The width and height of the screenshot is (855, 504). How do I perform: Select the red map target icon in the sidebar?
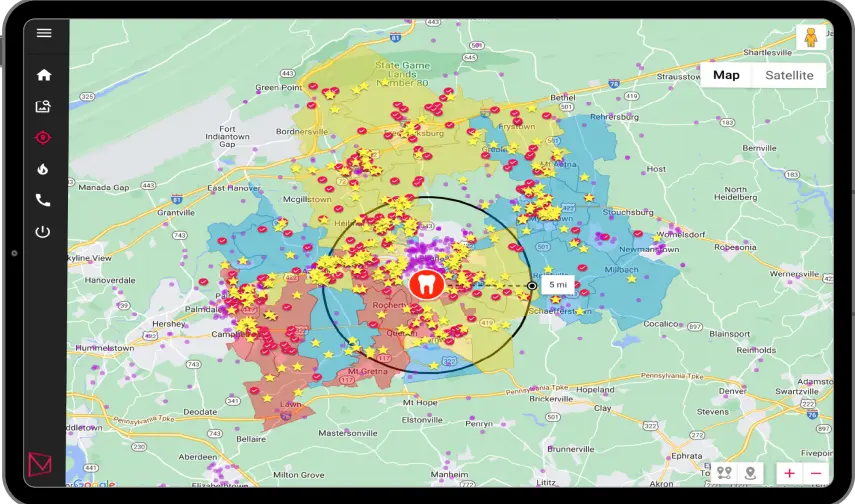pos(43,137)
